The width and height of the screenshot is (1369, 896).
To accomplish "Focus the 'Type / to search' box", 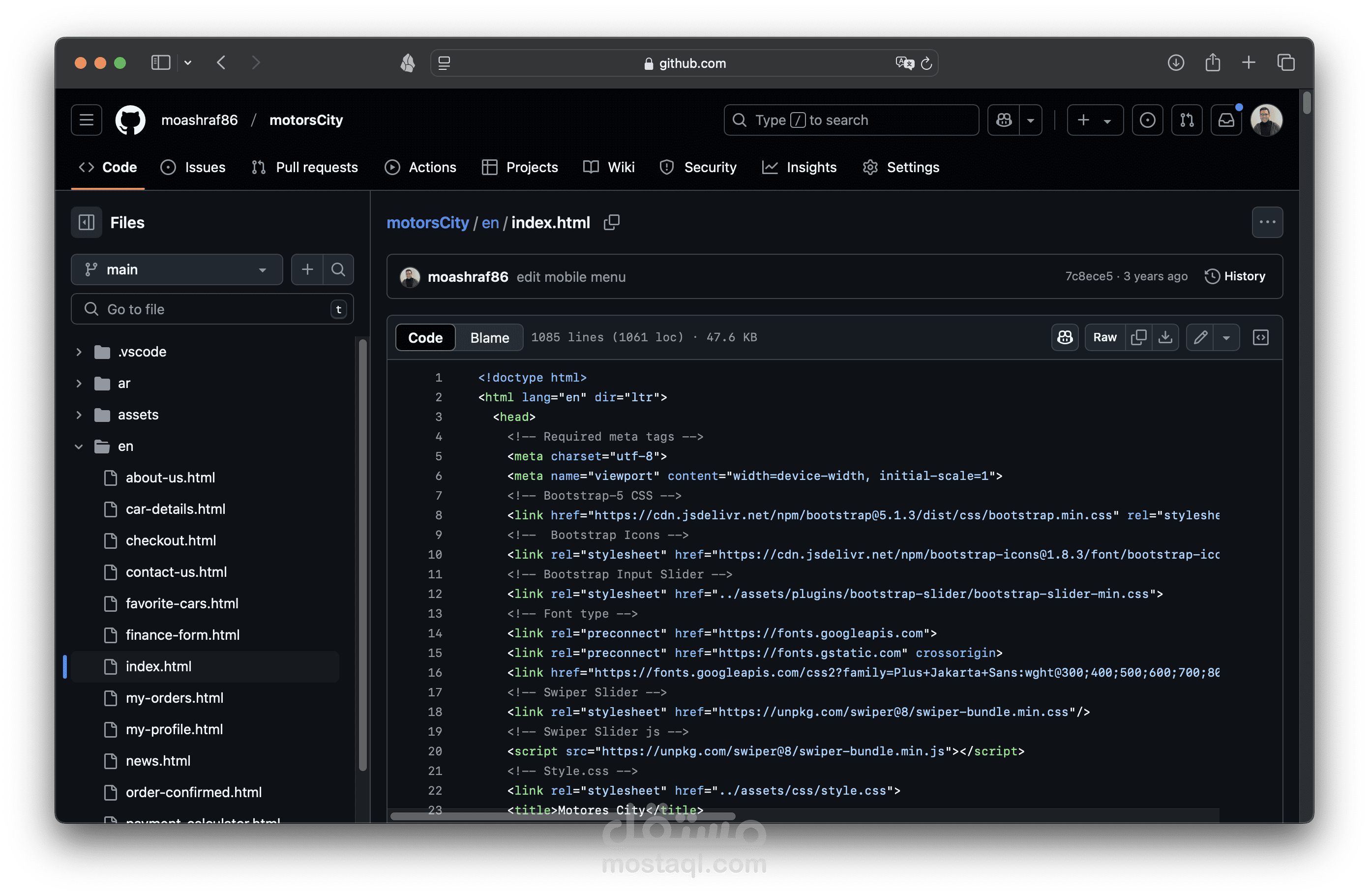I will (851, 120).
